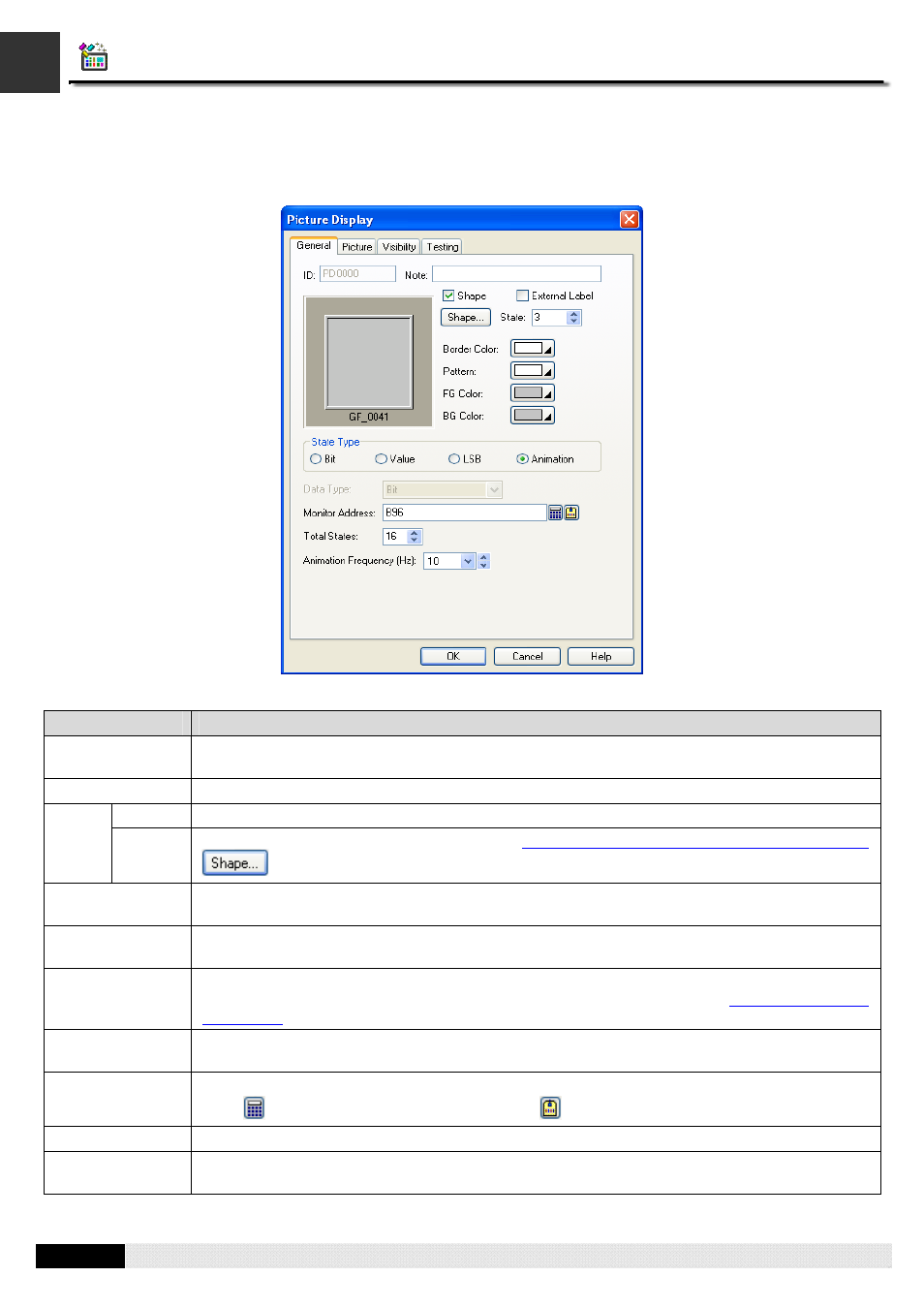
Task: Close the Picture Display dialog
Action: click(629, 219)
